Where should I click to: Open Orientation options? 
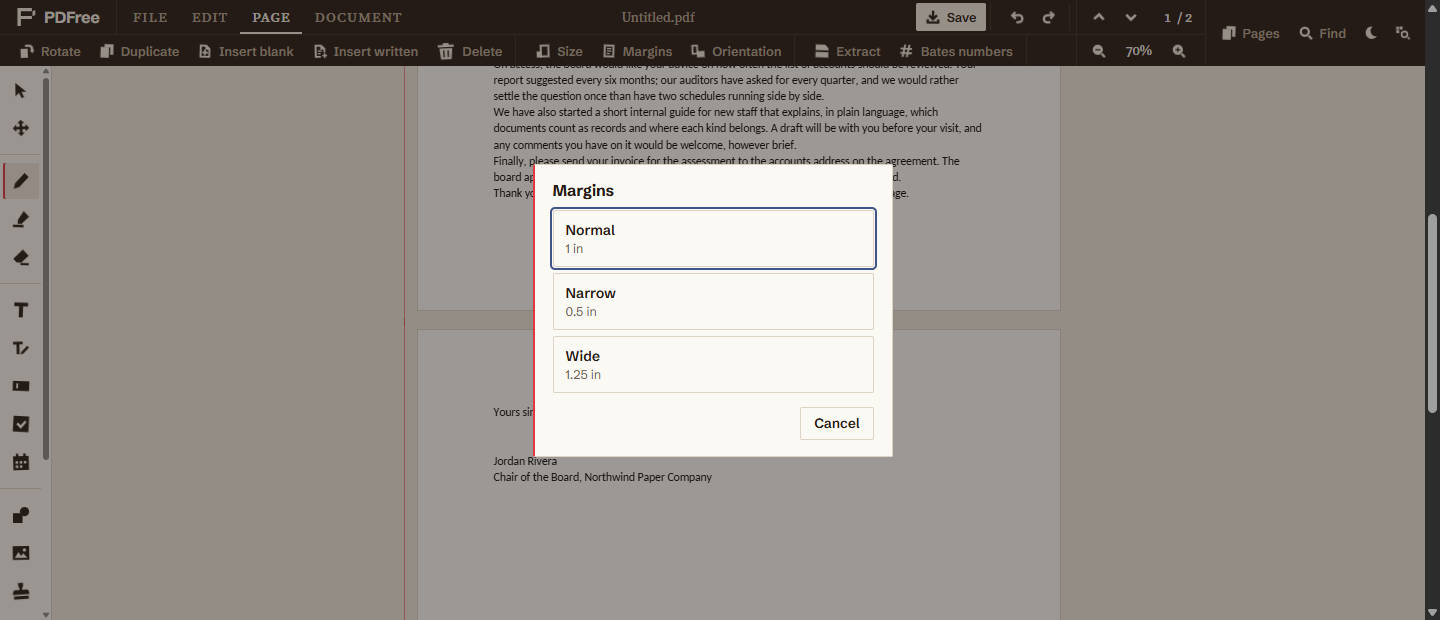coord(737,51)
